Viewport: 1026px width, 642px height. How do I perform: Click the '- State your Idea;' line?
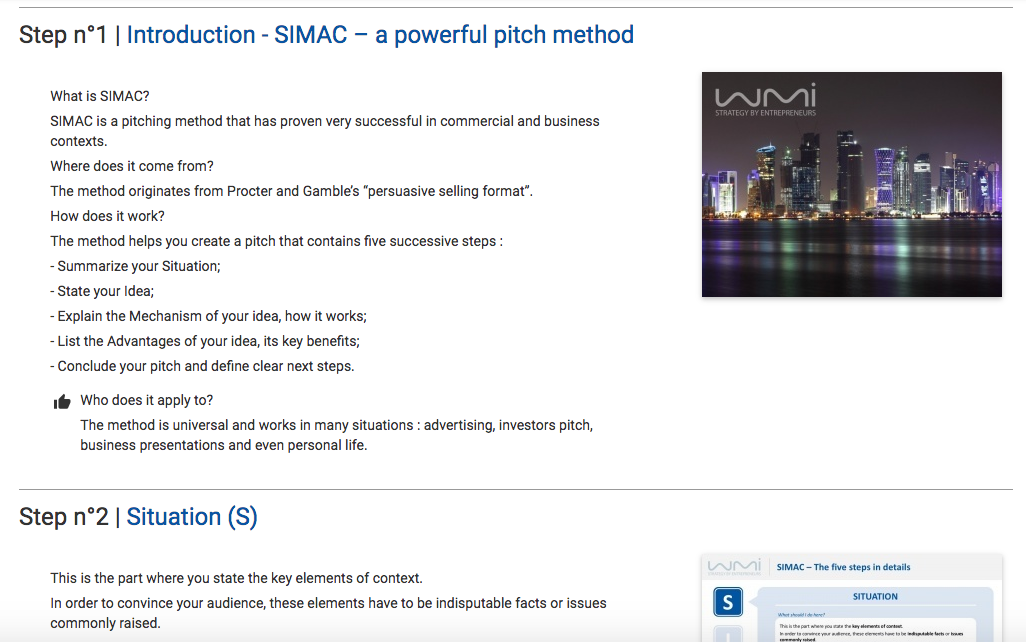point(102,291)
